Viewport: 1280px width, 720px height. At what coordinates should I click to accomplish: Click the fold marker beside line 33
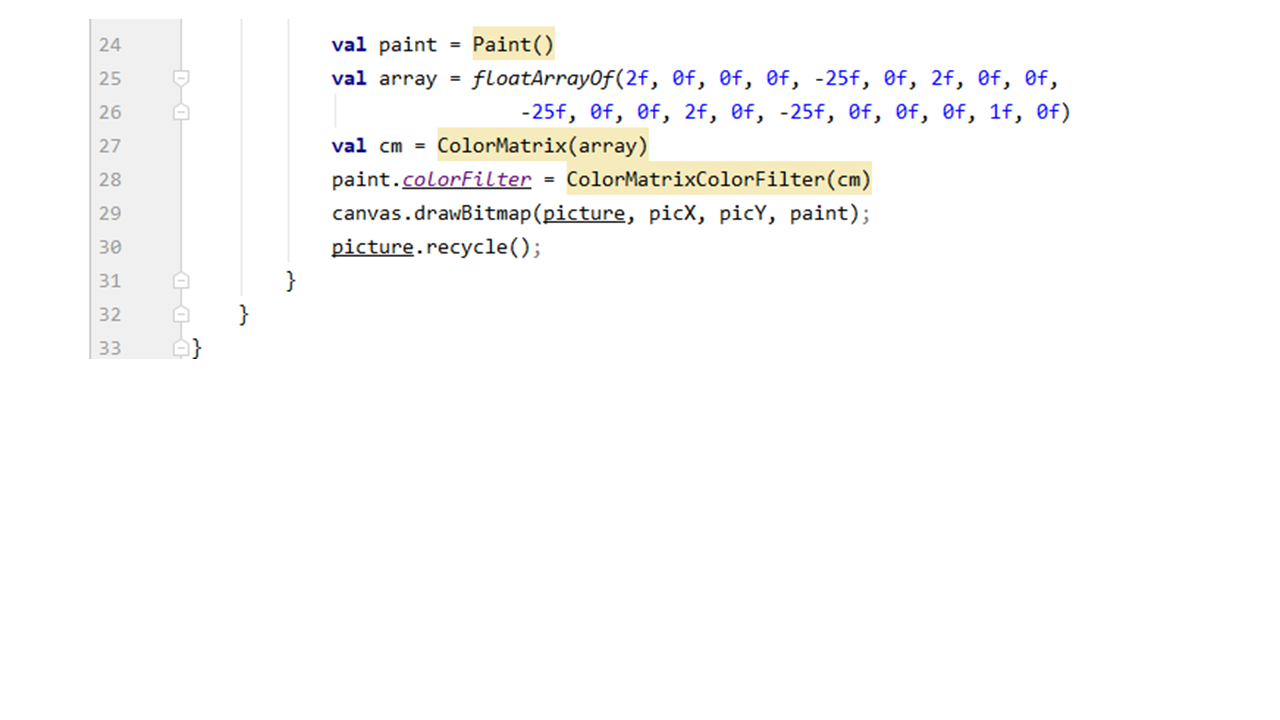coord(181,348)
